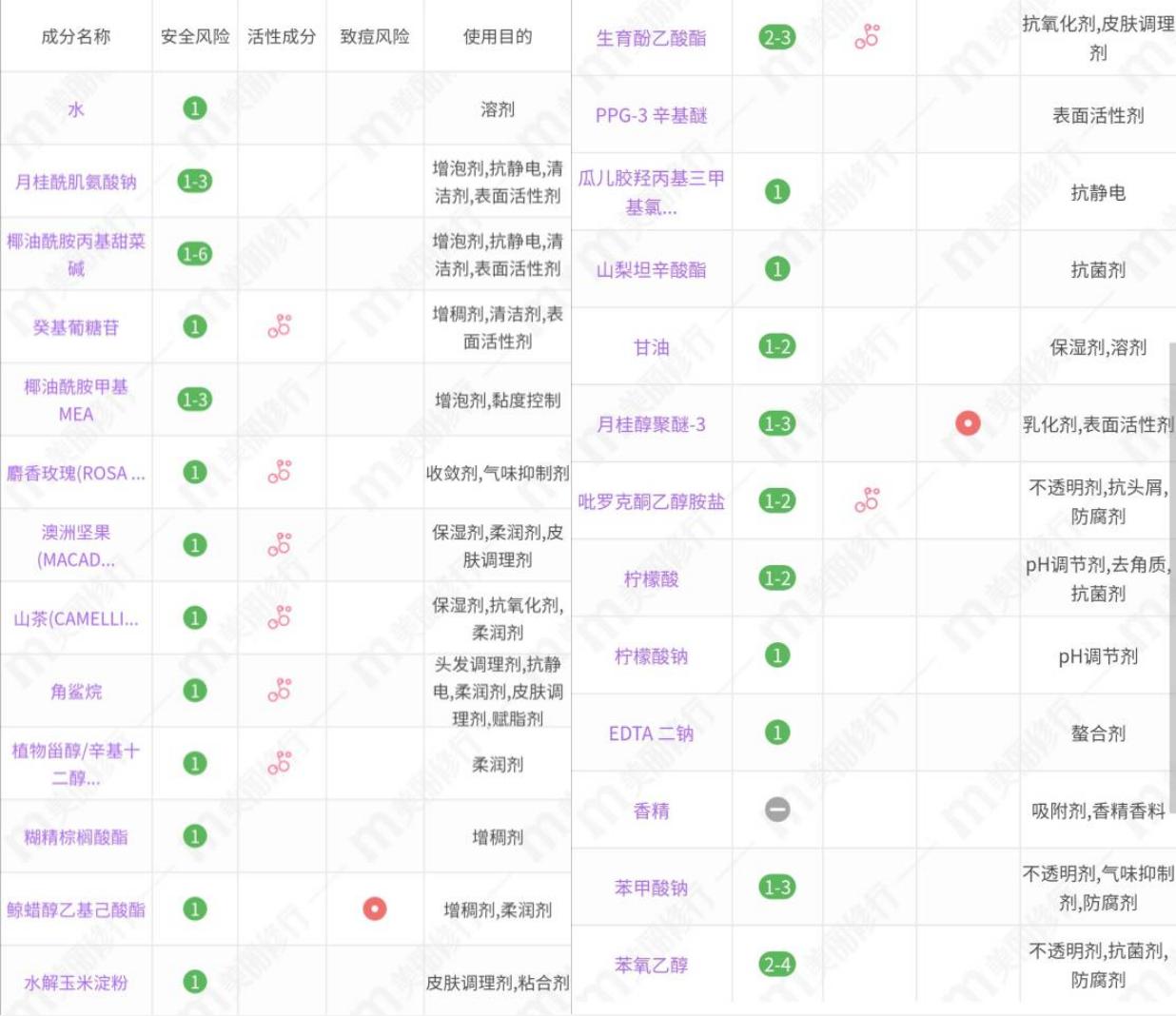The width and height of the screenshot is (1176, 1016).
Task: Open the ingredient detail for 柠檬酸钠
Action: click(651, 655)
